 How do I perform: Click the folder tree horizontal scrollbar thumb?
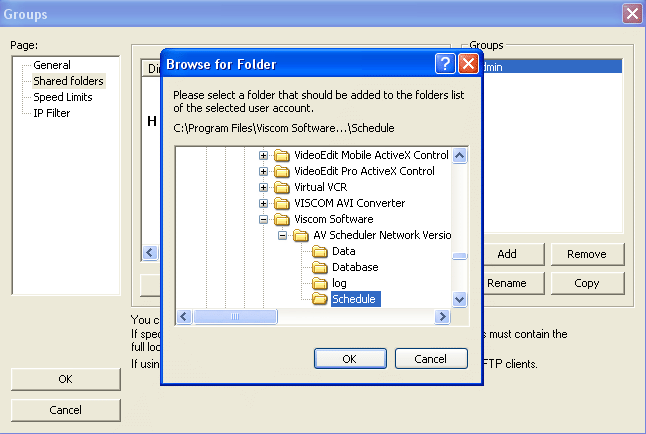235,317
